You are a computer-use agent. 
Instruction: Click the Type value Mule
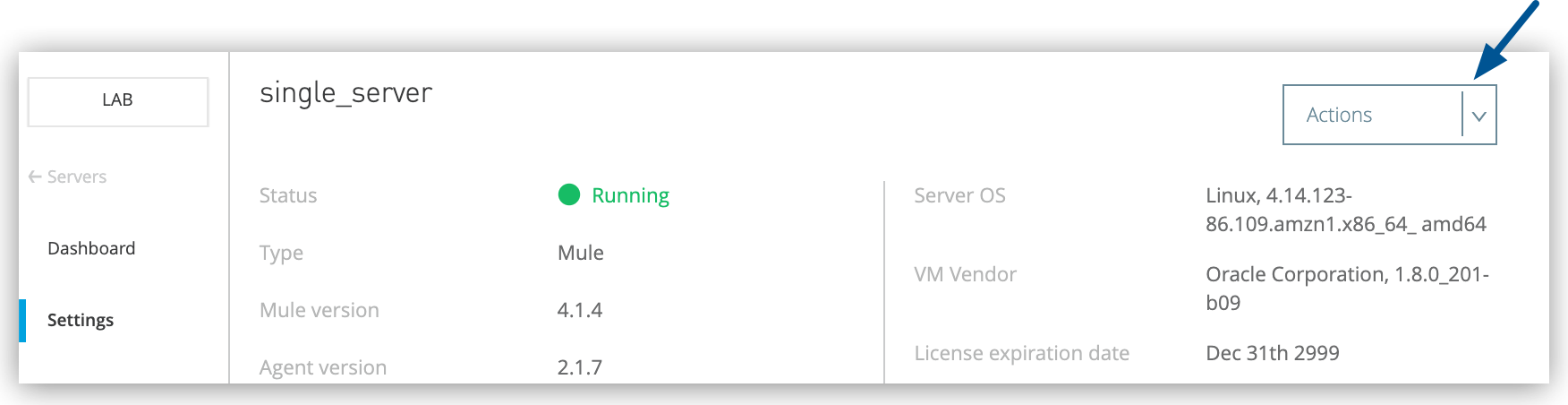pos(580,253)
